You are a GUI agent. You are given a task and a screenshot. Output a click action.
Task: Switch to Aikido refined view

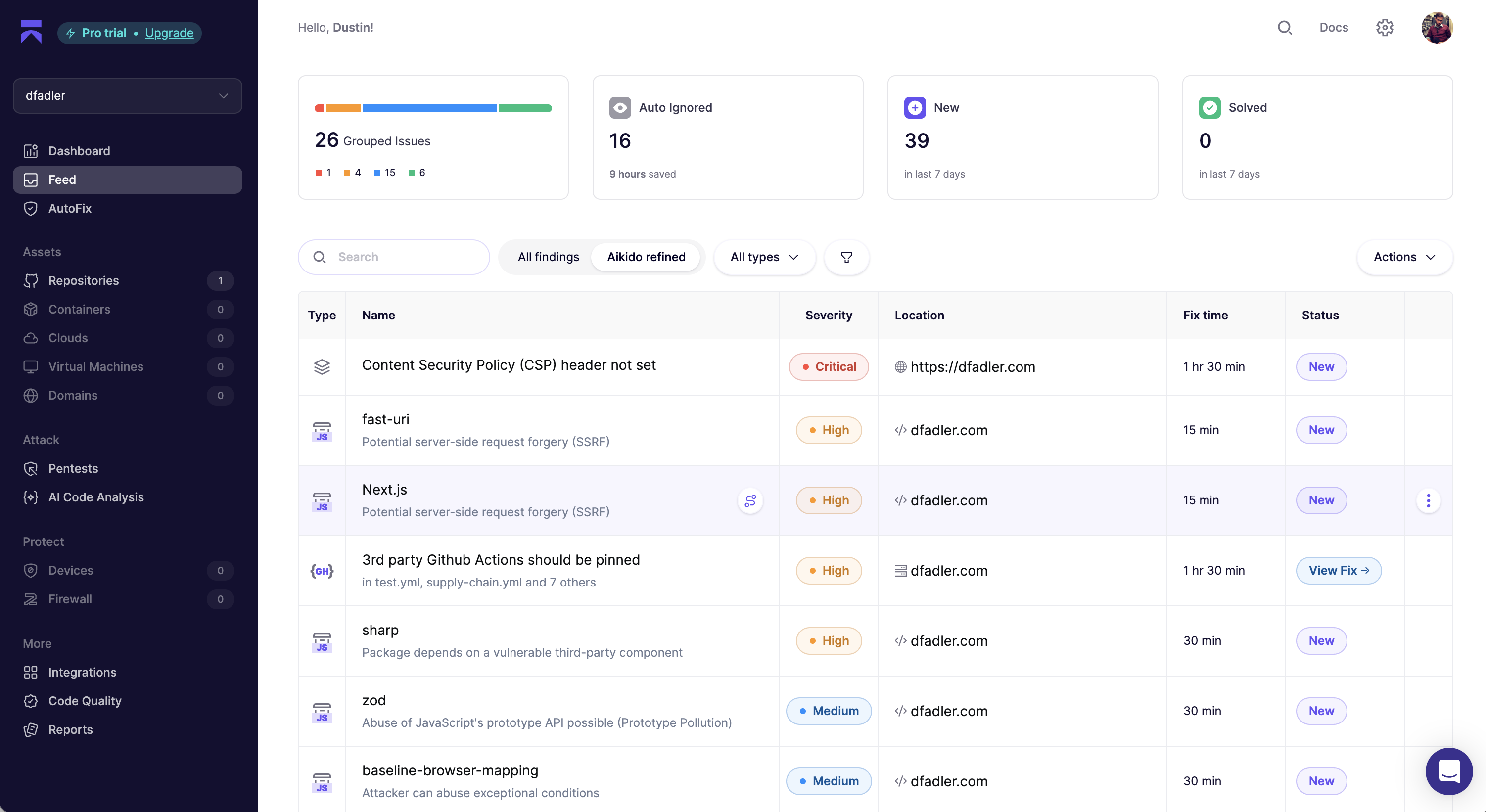tap(646, 257)
